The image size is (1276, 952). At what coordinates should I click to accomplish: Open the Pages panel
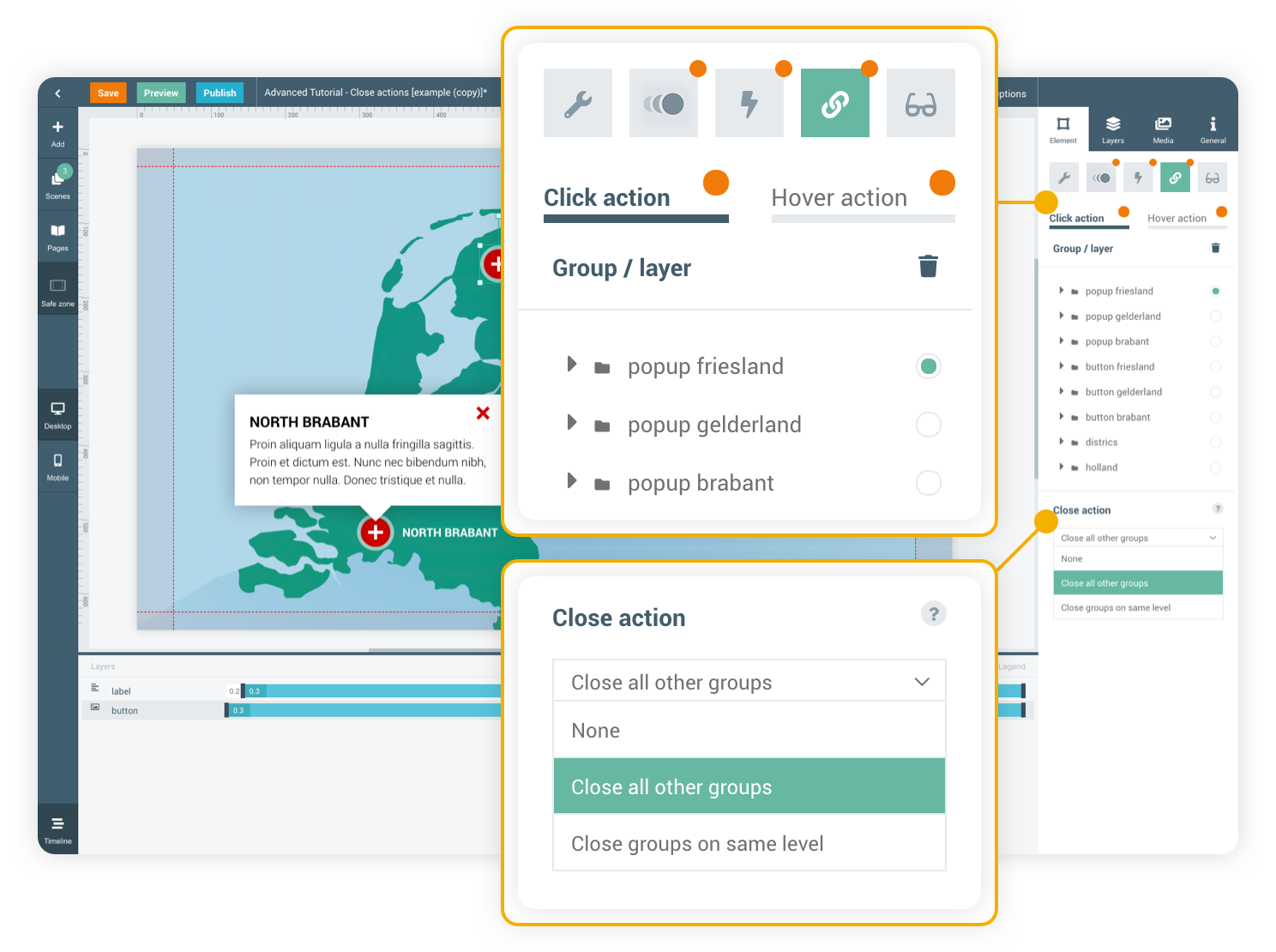(x=57, y=236)
